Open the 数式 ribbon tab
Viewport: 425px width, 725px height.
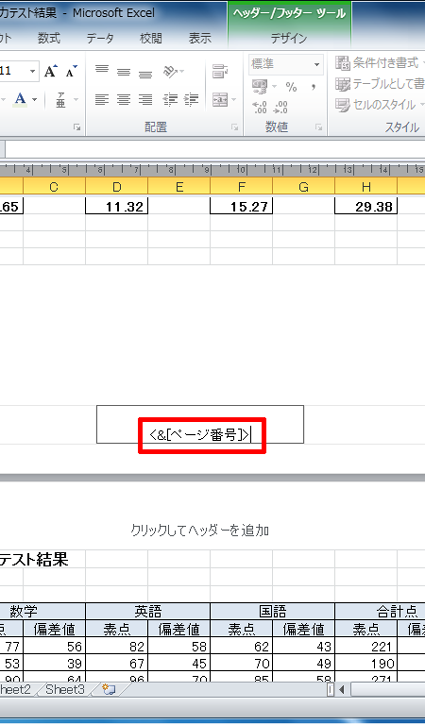click(49, 38)
